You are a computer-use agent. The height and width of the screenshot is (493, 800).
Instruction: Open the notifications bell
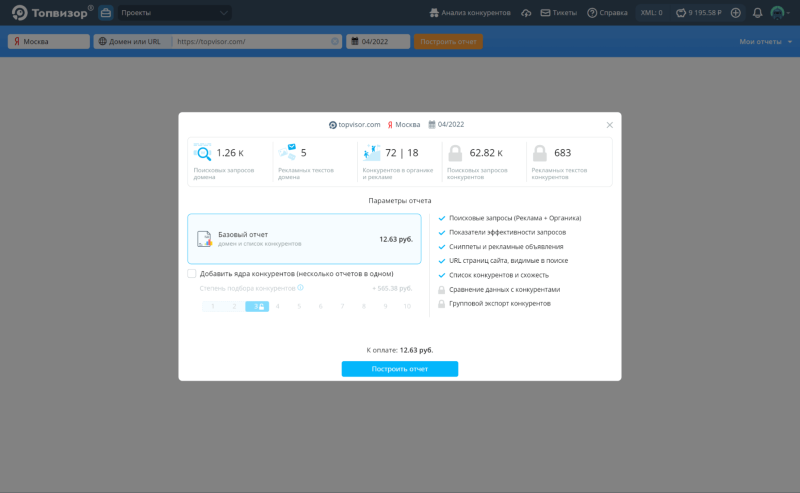coord(757,13)
